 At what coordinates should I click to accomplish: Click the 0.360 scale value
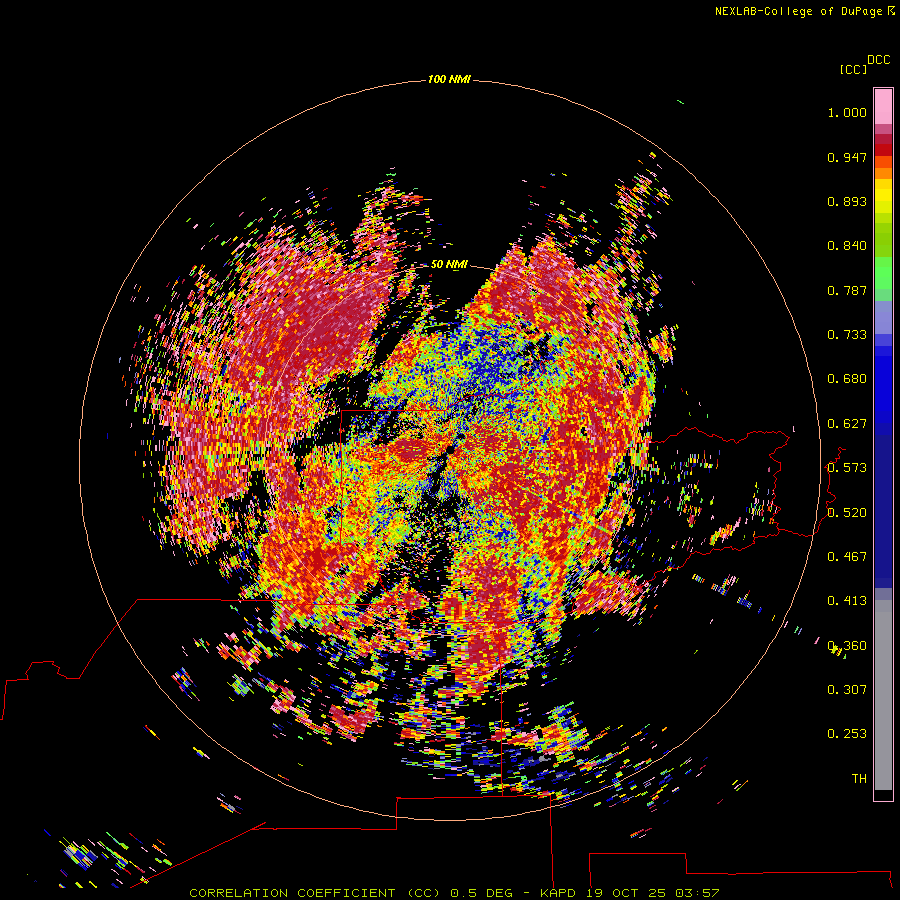pos(847,646)
